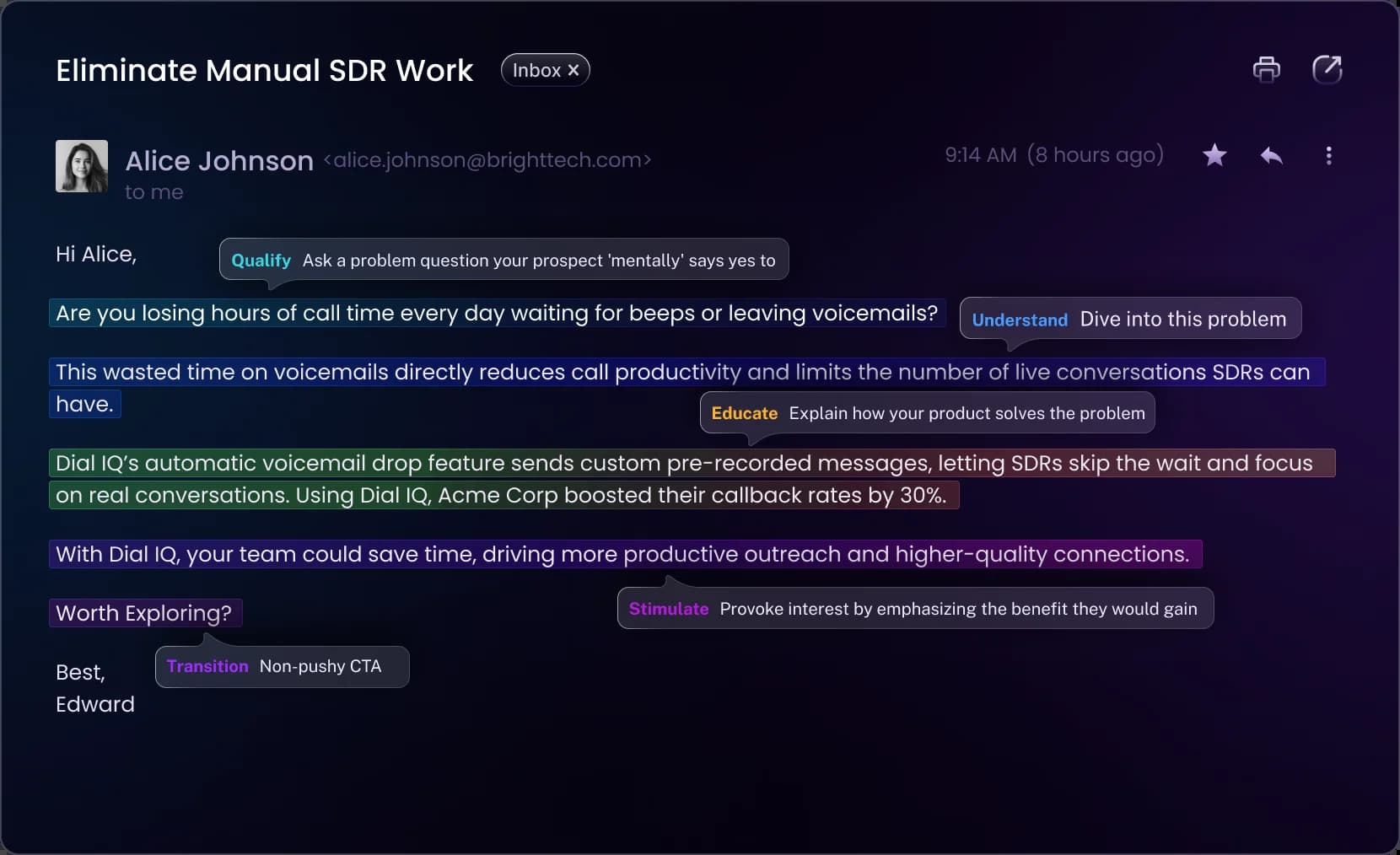Click the Educate tooltip label

click(744, 413)
